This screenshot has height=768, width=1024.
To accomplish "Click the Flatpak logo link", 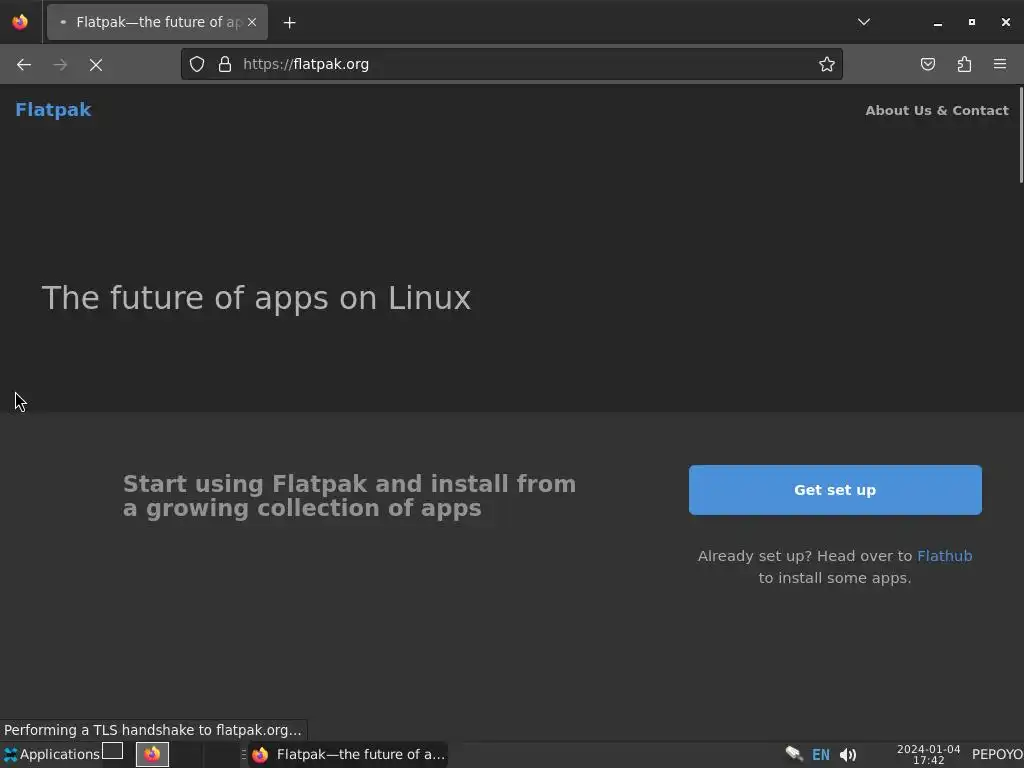I will click(53, 110).
